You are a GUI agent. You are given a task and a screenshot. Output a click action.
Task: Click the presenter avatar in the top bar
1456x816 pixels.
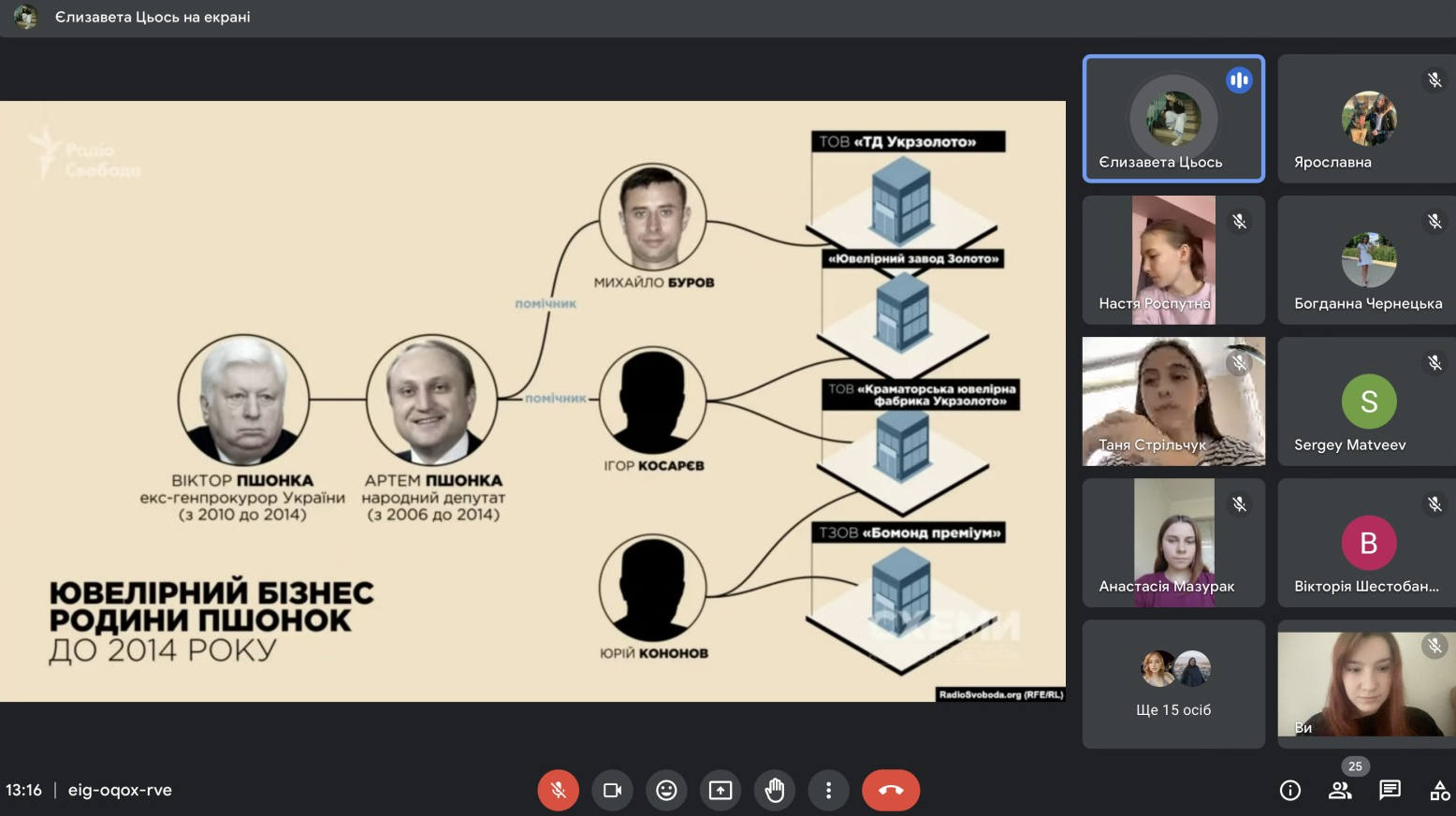[25, 17]
